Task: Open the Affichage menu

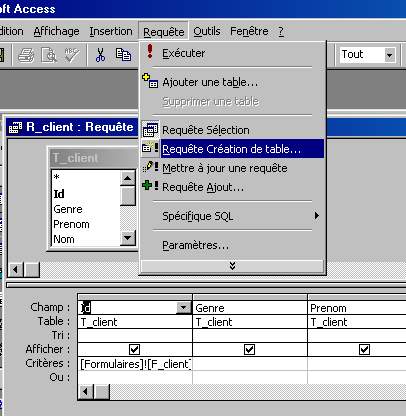Action: pyautogui.click(x=56, y=31)
